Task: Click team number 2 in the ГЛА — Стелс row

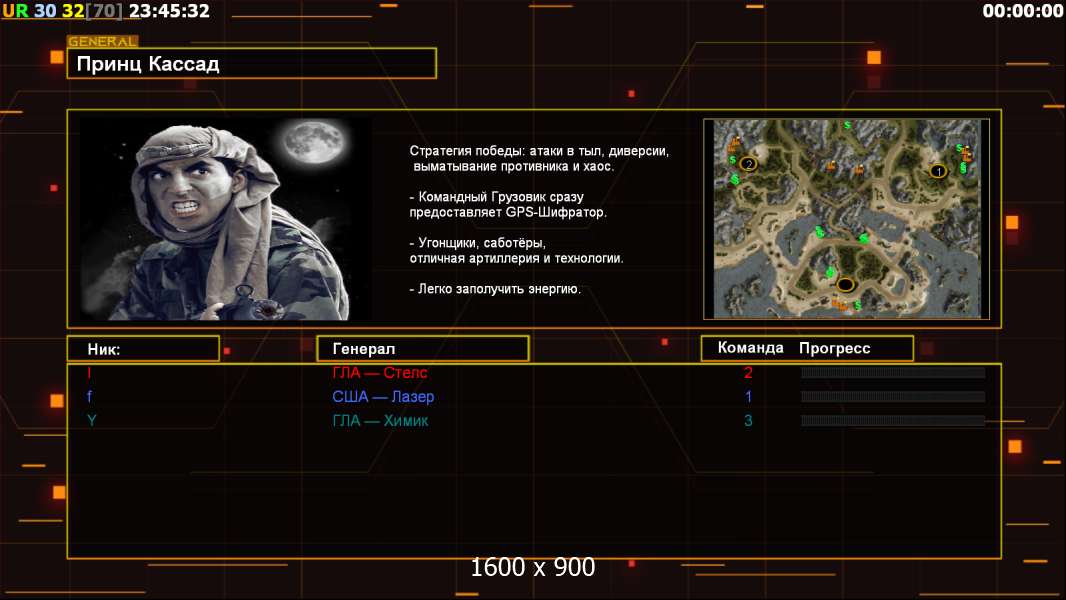Action: [749, 372]
